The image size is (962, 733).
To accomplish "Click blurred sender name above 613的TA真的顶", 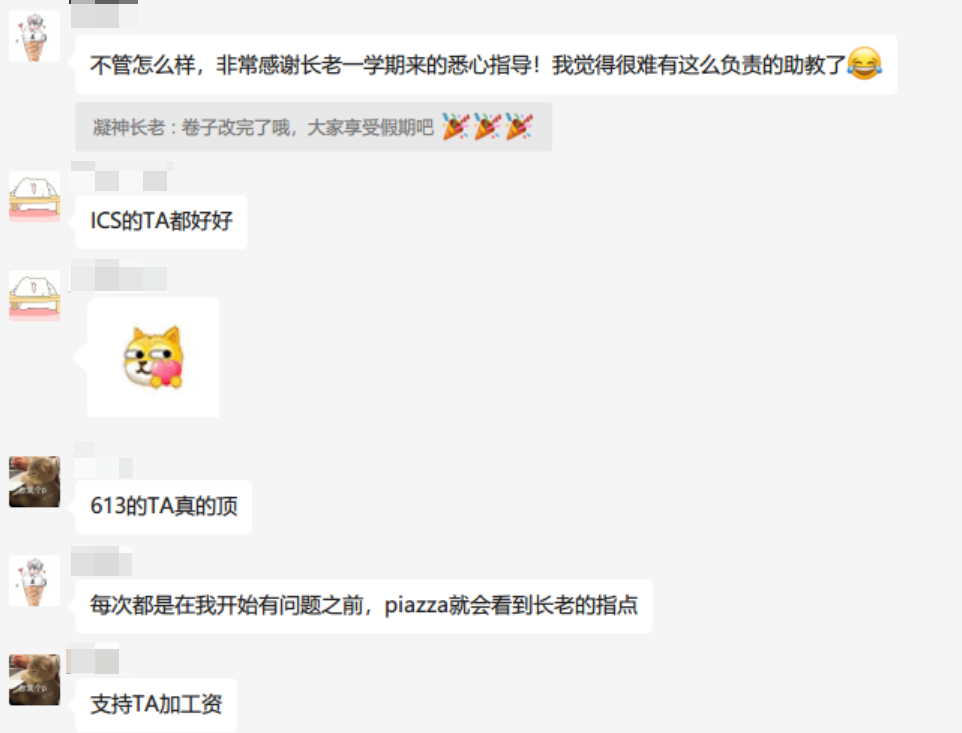I will click(x=103, y=460).
